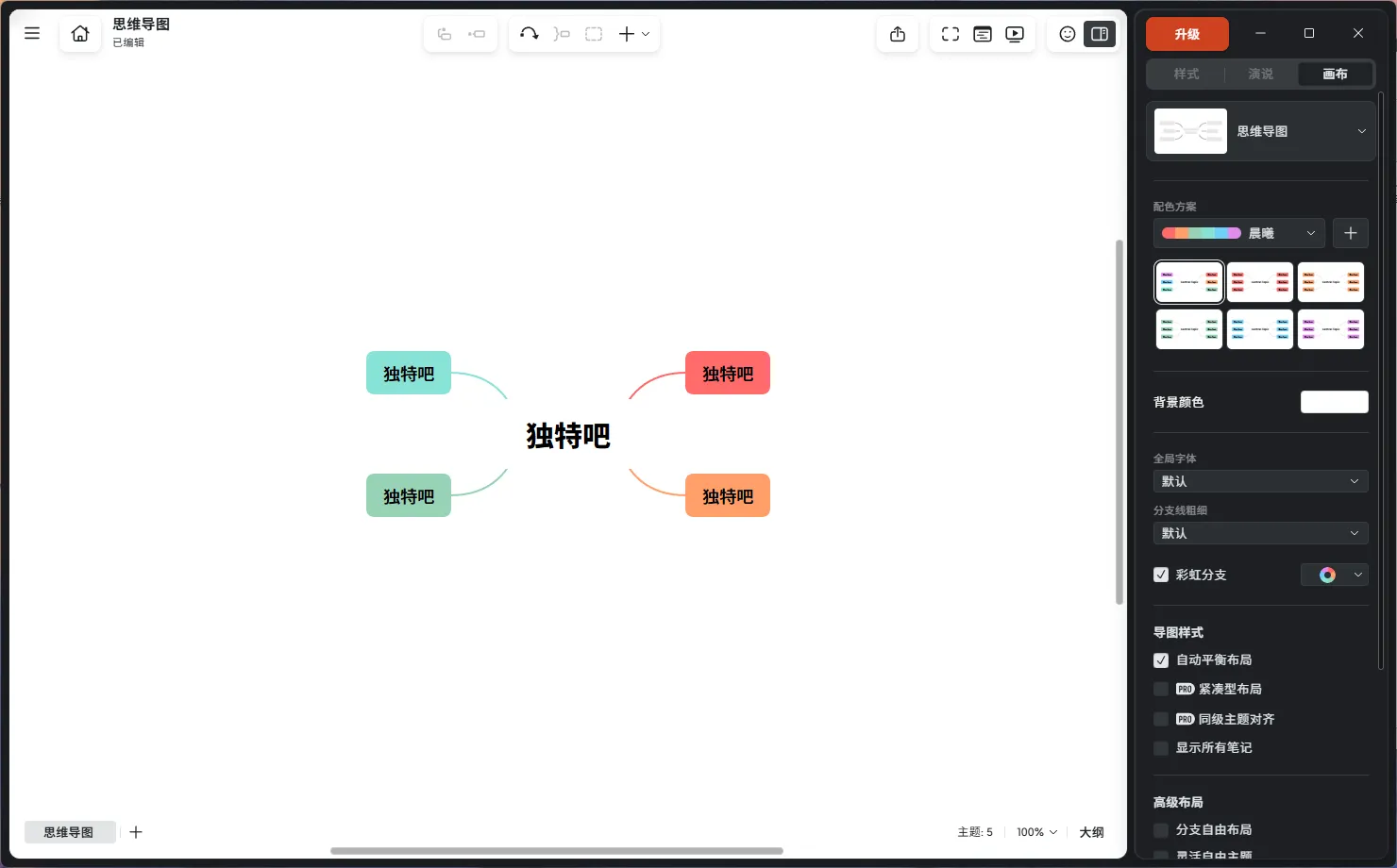Click the 大纲 outline button
Image resolution: width=1397 pixels, height=868 pixels.
pos(1091,832)
